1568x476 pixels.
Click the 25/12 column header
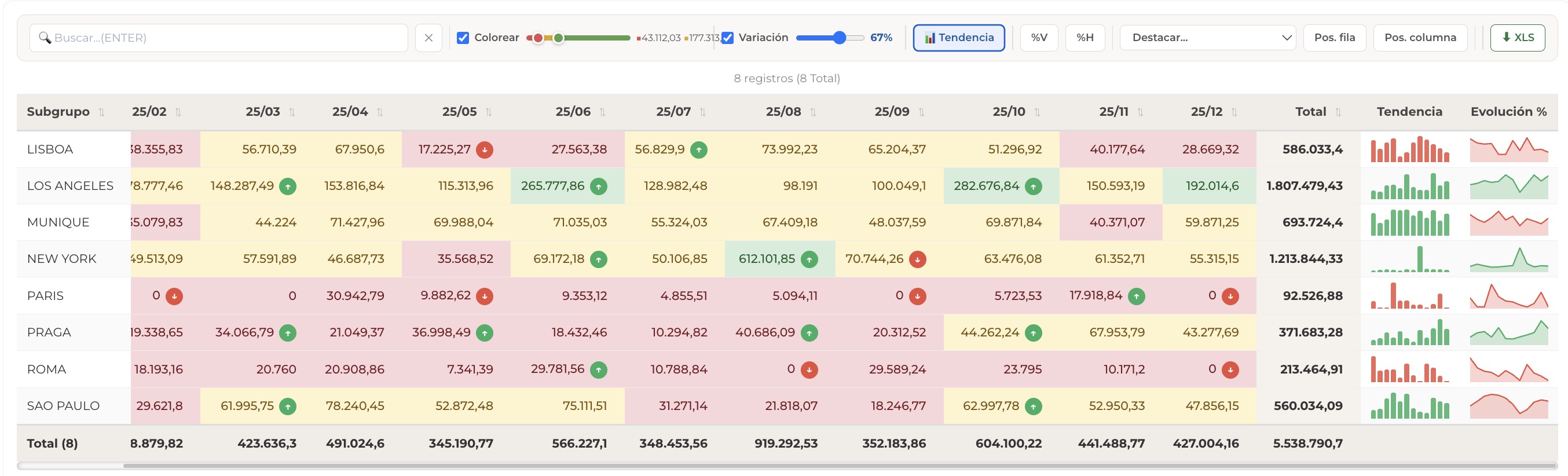click(x=1207, y=112)
